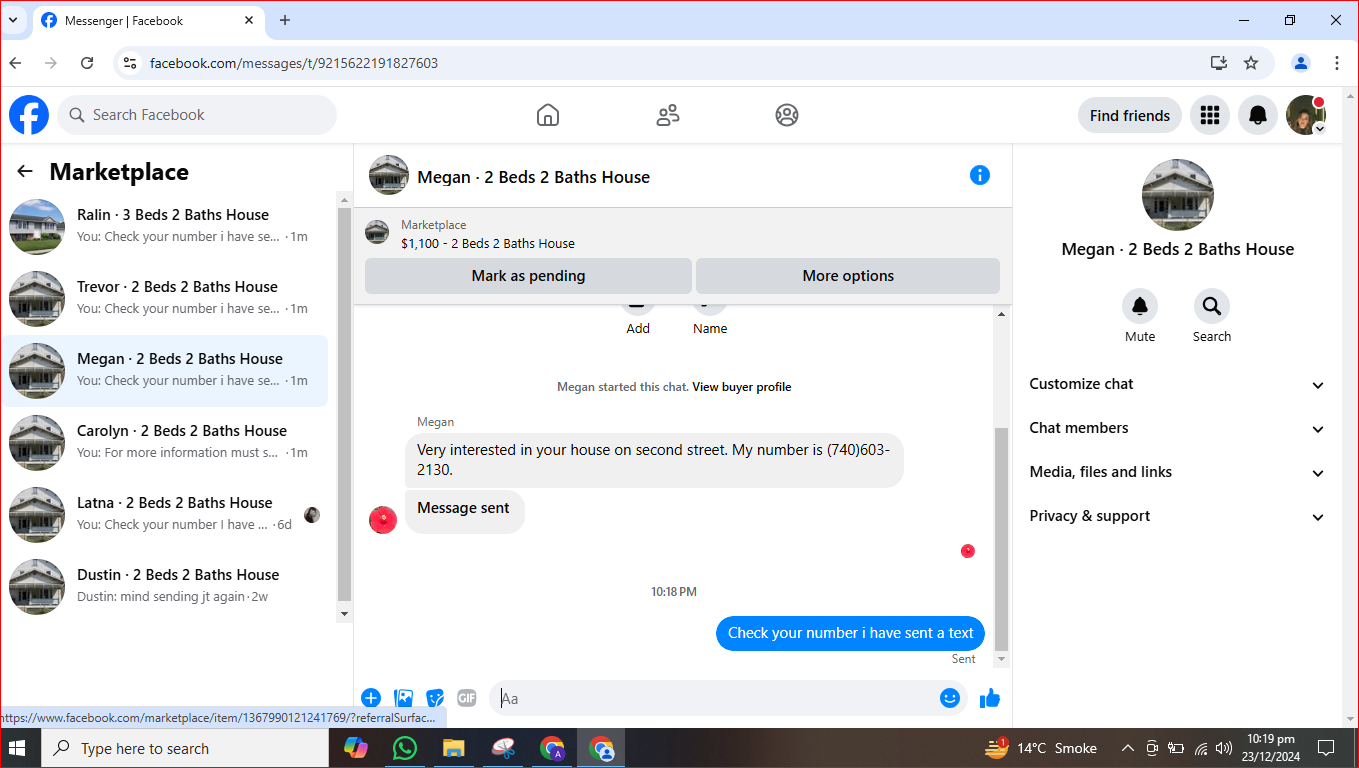1359x768 pixels.
Task: Choose a sticker icon in composer
Action: click(435, 698)
